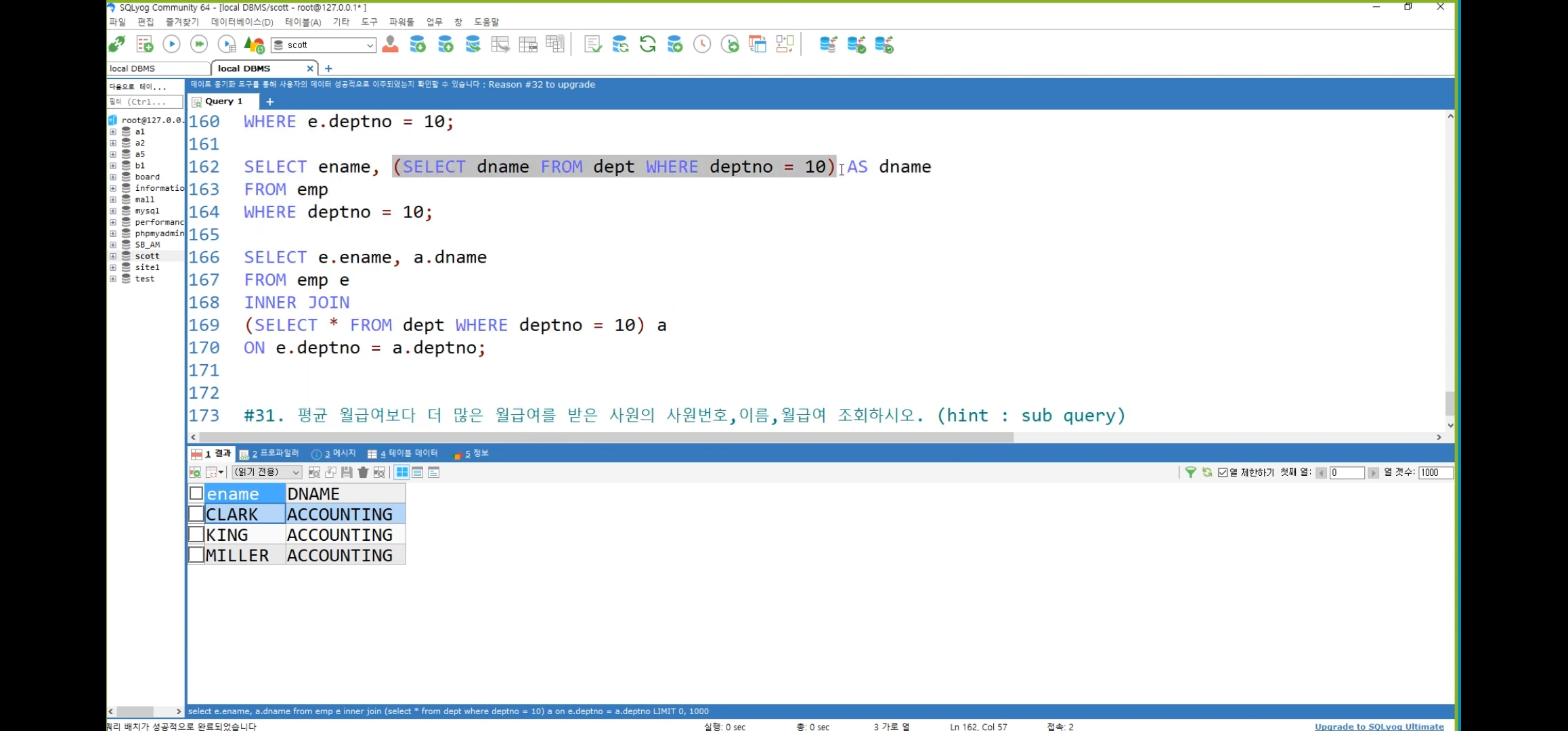
Task: Switch result view to form view icon
Action: click(x=418, y=472)
